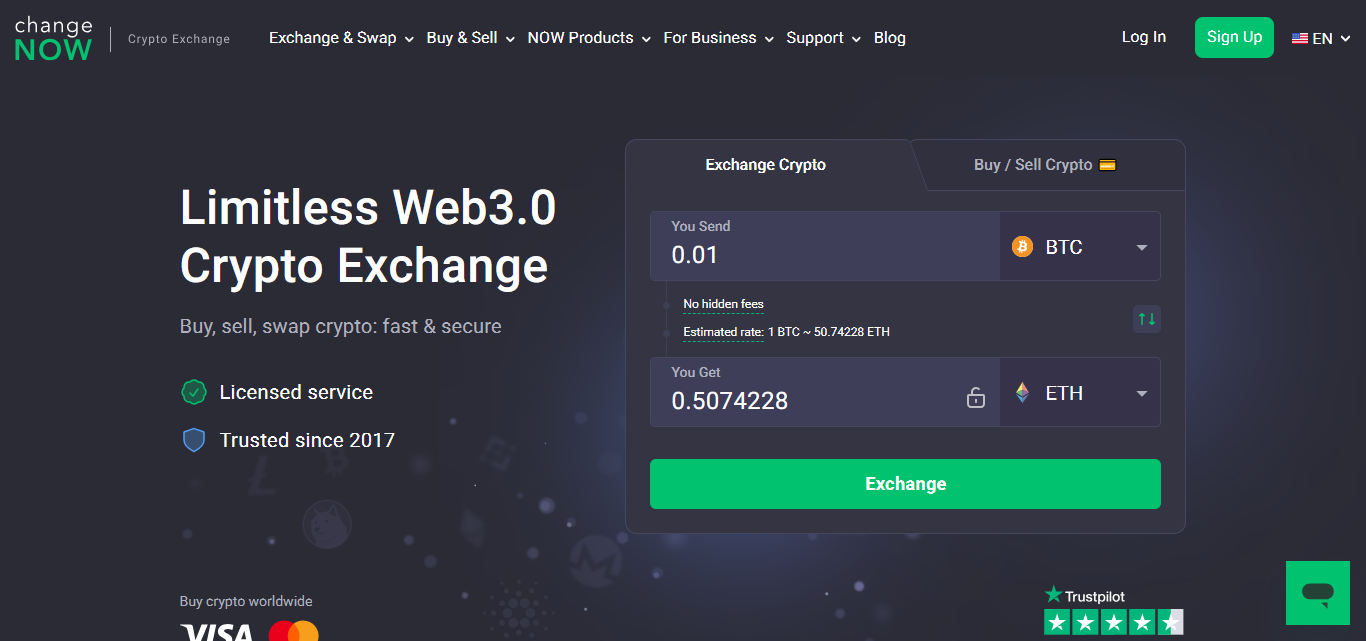The height and width of the screenshot is (641, 1366).
Task: Click the green Exchange button
Action: (x=905, y=484)
